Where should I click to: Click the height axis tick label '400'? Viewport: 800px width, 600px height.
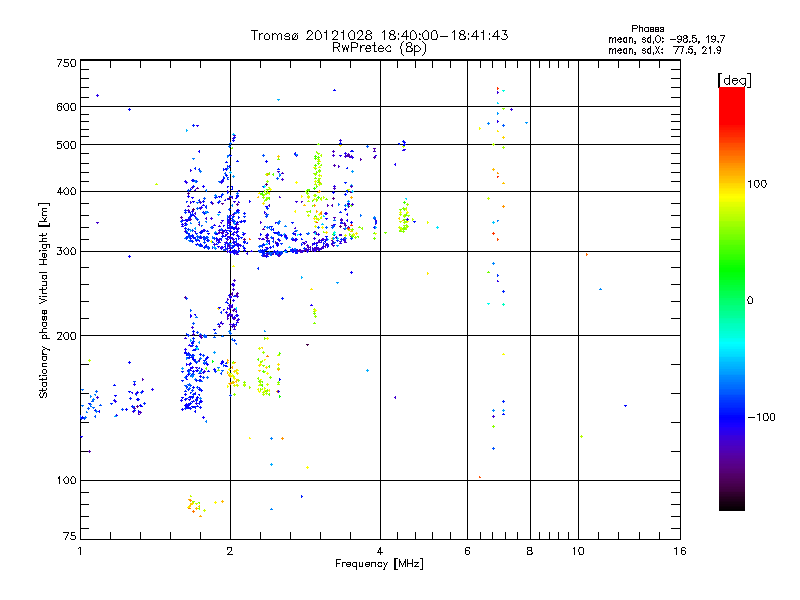[66, 191]
